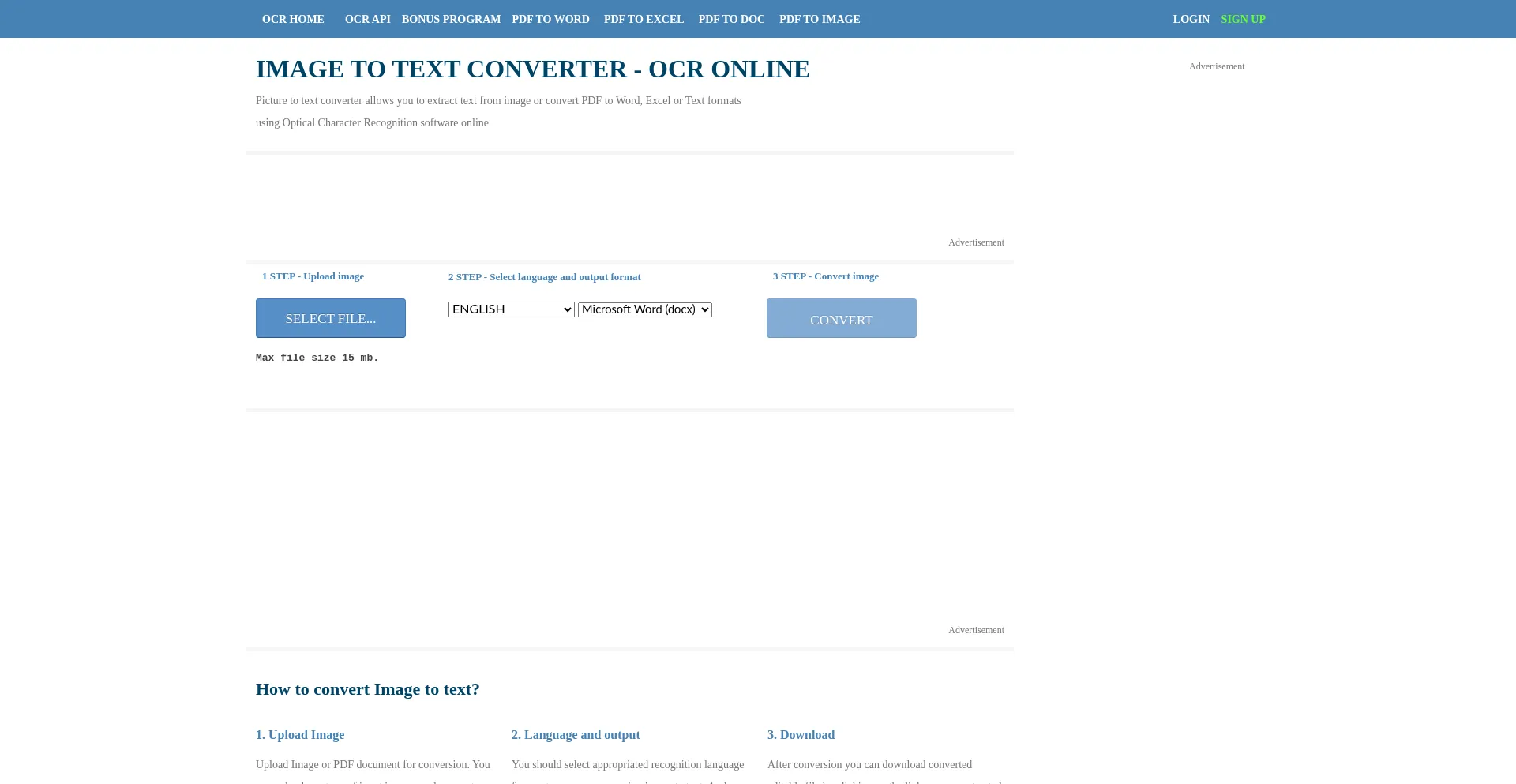
Task: Click the green SIGN UP link
Action: coord(1243,19)
